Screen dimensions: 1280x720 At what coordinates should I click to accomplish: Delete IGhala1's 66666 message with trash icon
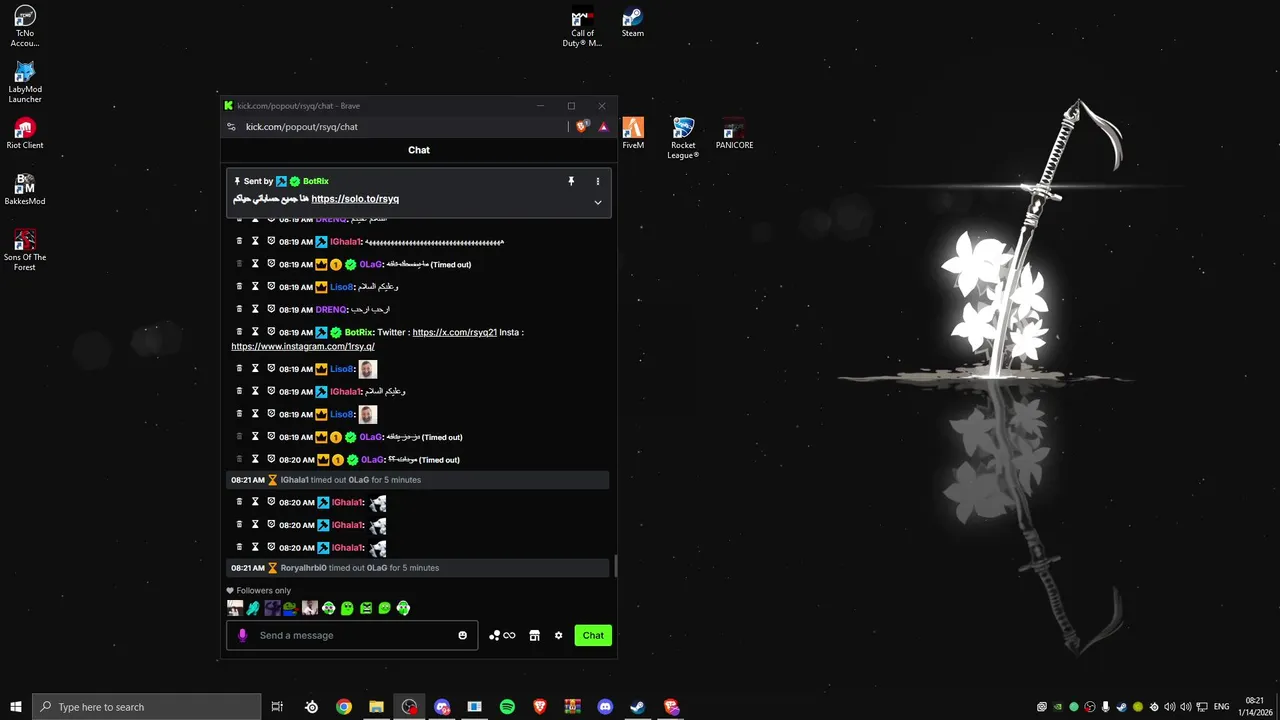point(239,241)
